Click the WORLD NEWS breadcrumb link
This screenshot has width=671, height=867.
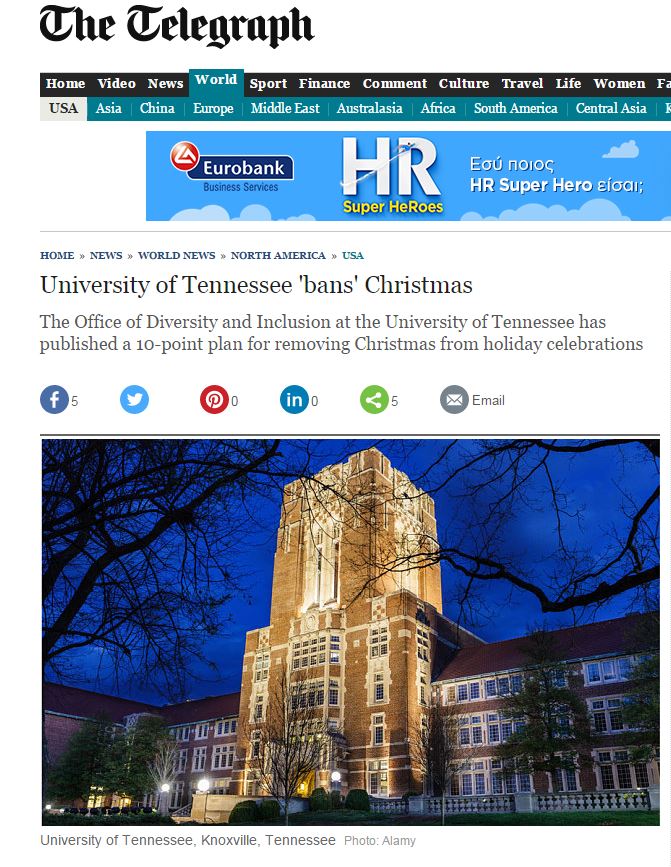pyautogui.click(x=176, y=255)
